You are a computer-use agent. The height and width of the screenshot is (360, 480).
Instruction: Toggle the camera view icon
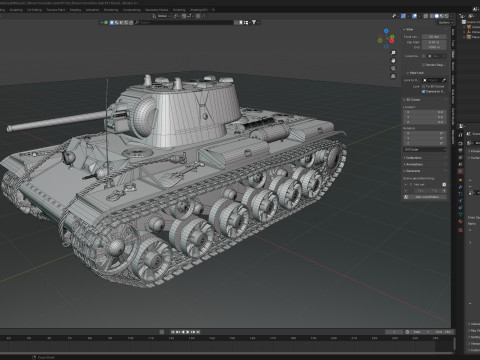[393, 68]
